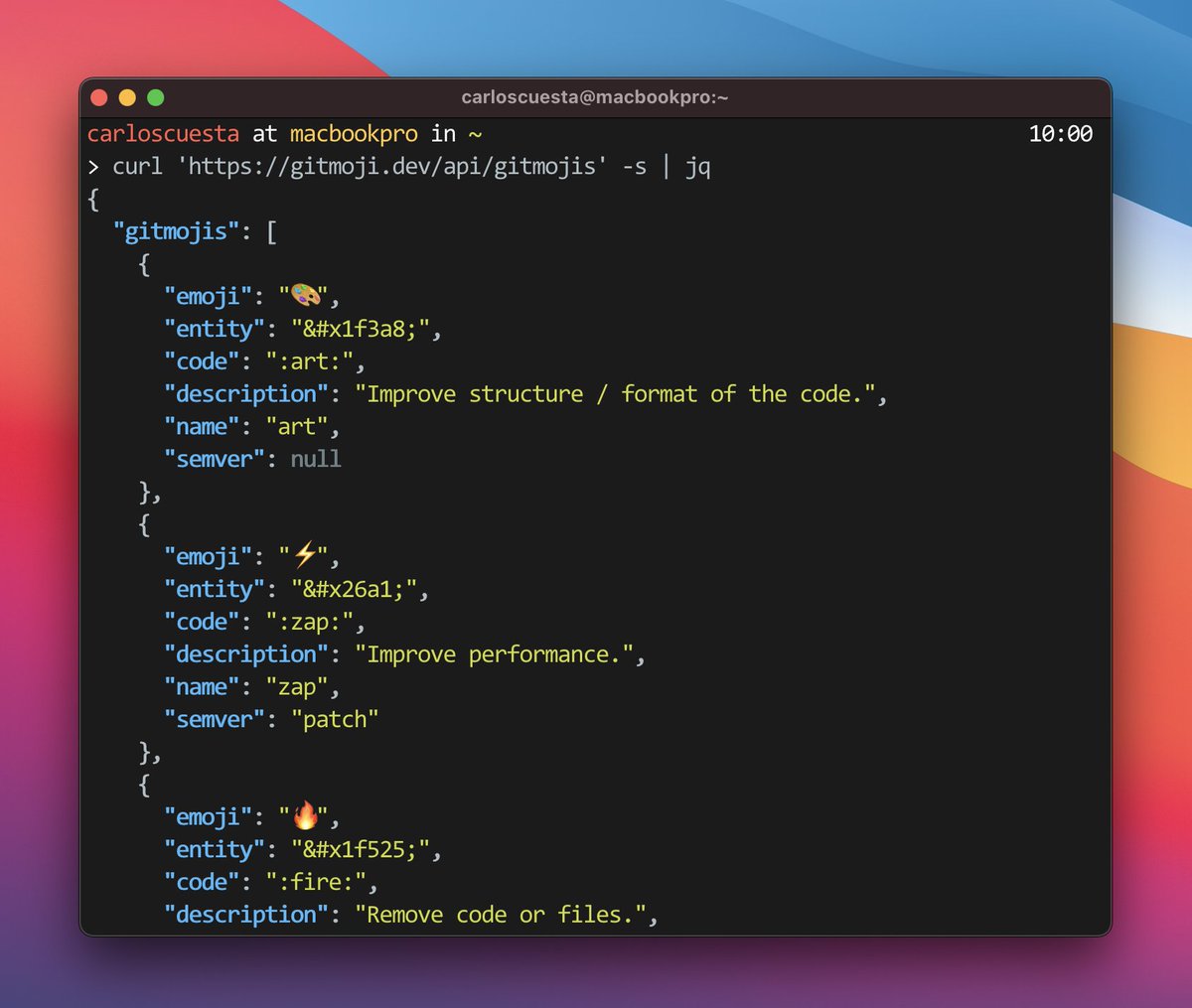This screenshot has height=1008, width=1192.
Task: Click the semver value "patch"
Action: (x=335, y=720)
